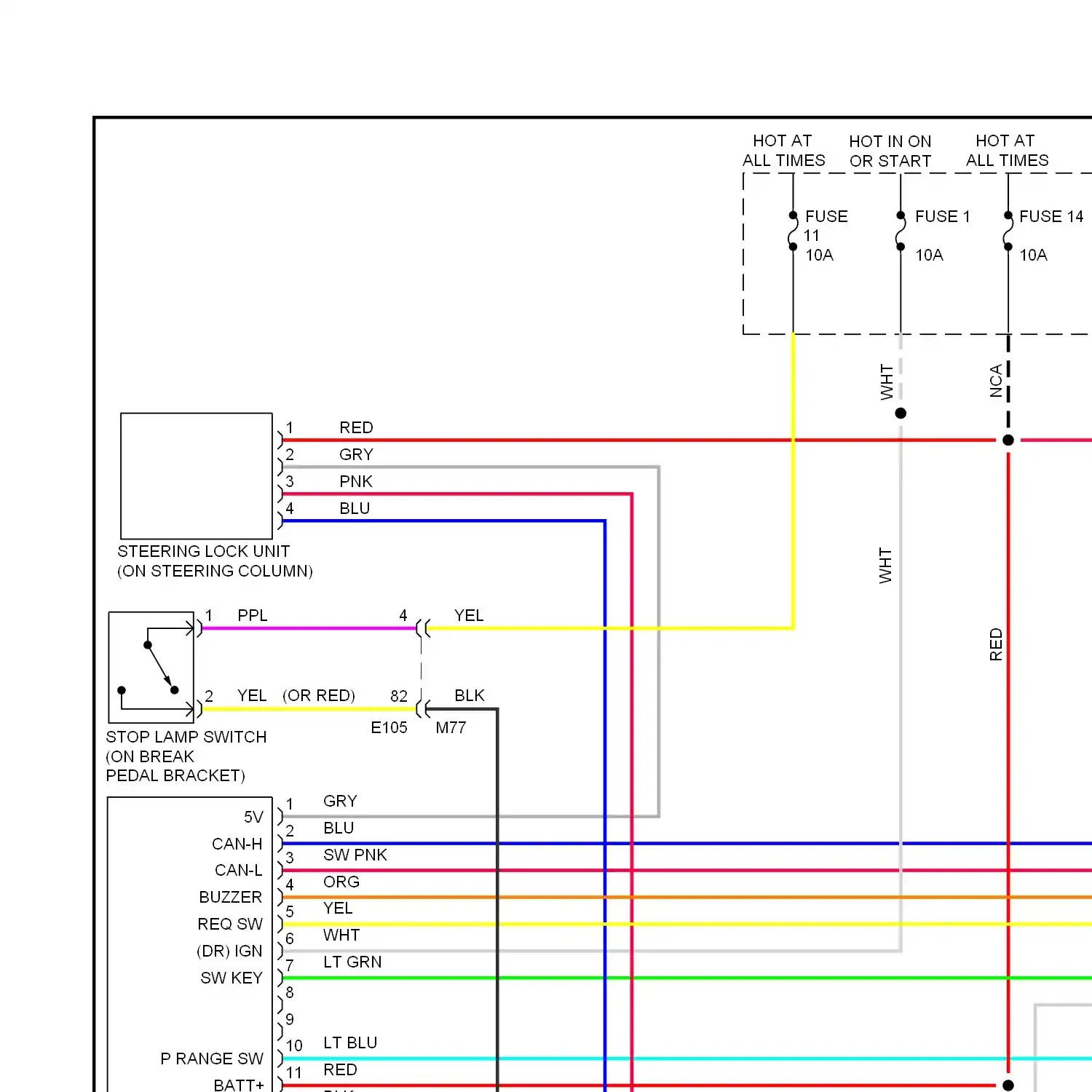Select the 'P RANGE SW' terminal label
The height and width of the screenshot is (1092, 1092).
click(212, 1059)
